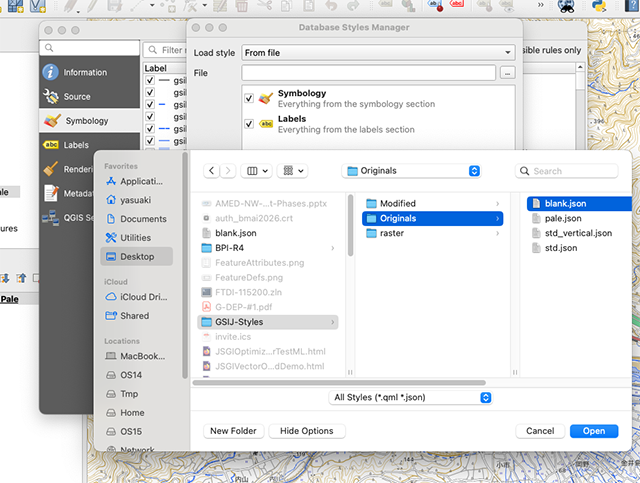Open the Modified folder
Image resolution: width=640 pixels, height=483 pixels.
tap(433, 203)
